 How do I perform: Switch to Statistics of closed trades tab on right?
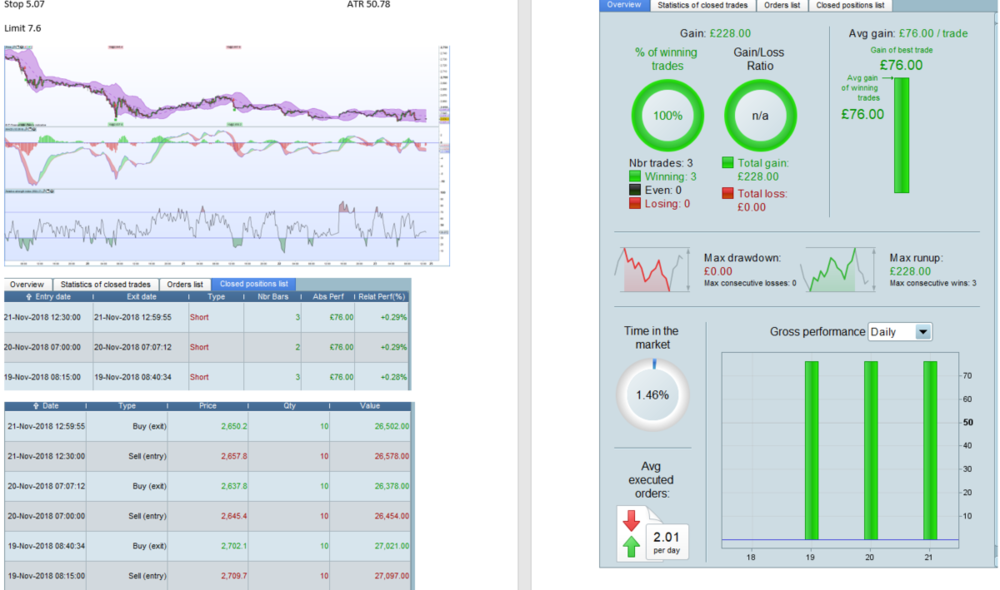pyautogui.click(x=701, y=5)
